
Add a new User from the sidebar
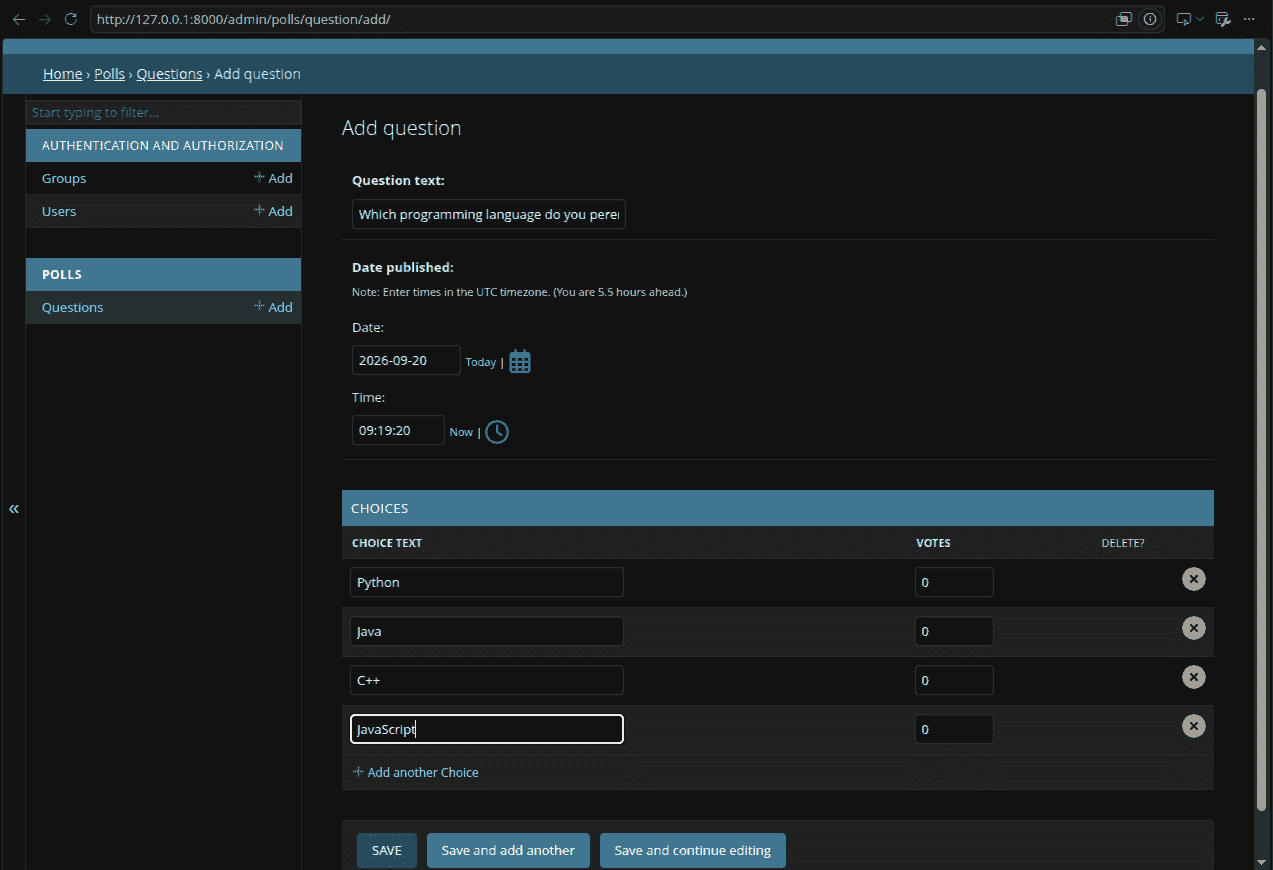pos(273,211)
